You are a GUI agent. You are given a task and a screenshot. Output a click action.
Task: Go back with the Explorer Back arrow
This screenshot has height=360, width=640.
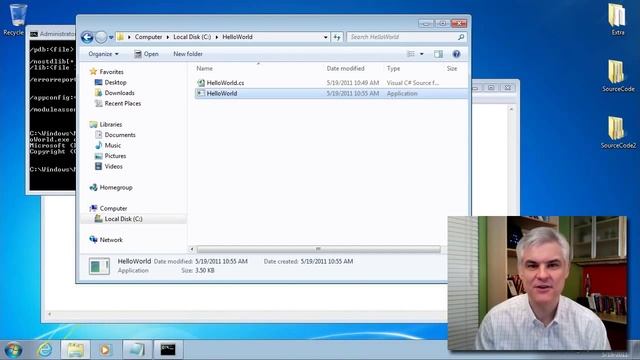[x=87, y=37]
